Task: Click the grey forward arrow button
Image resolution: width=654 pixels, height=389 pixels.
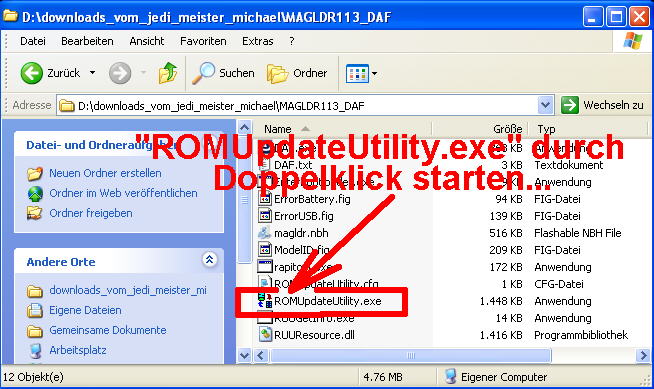Action: pyautogui.click(x=120, y=73)
